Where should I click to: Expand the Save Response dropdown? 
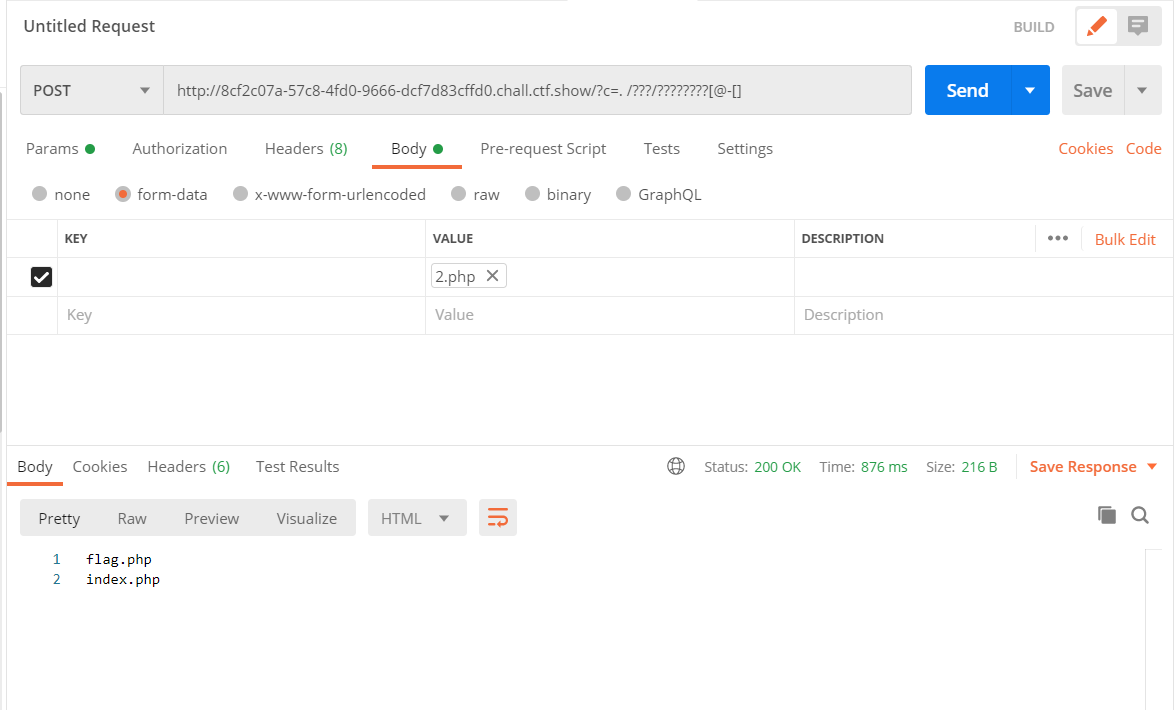click(x=1152, y=467)
